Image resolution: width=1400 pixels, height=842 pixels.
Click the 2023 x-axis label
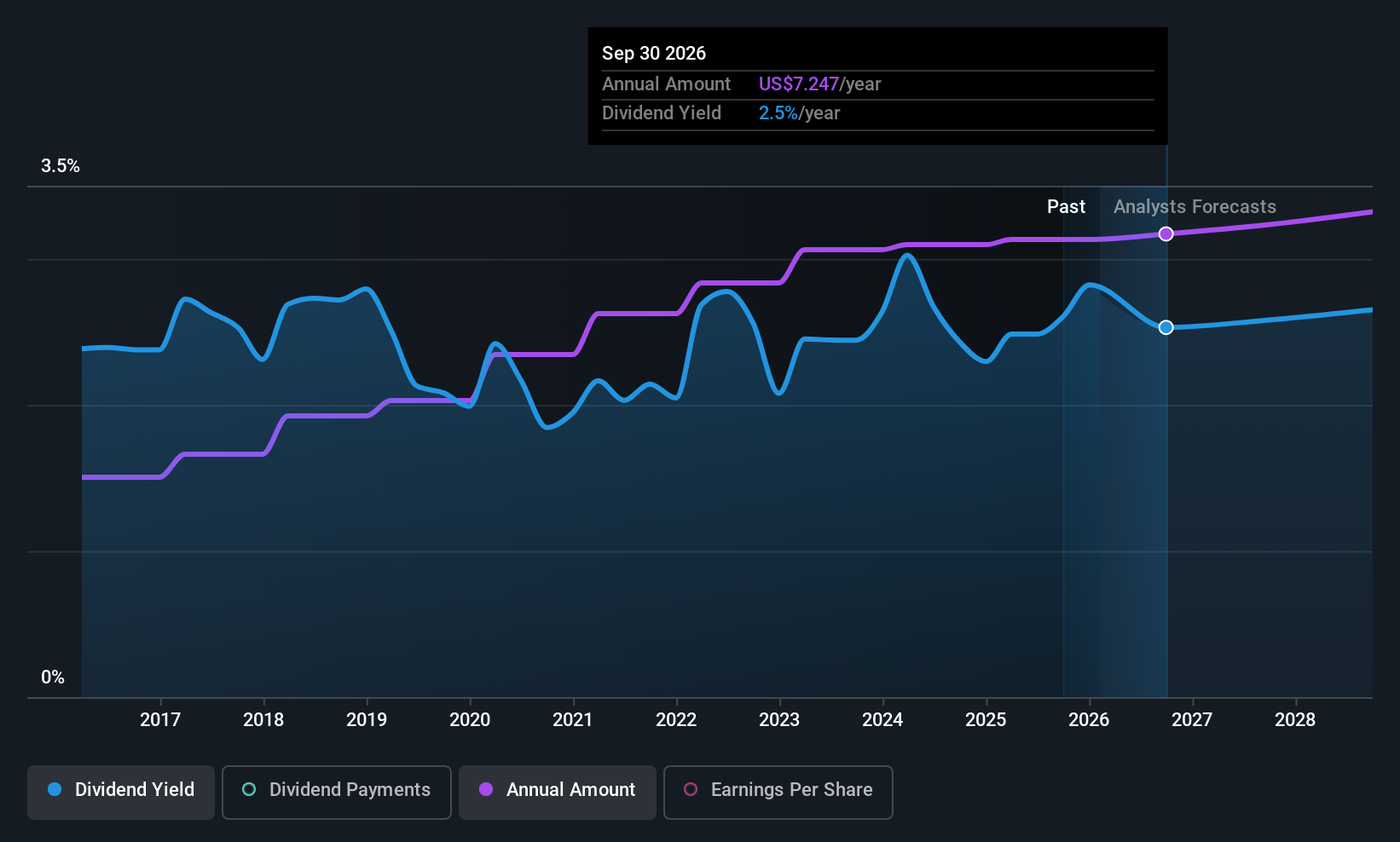[779, 719]
